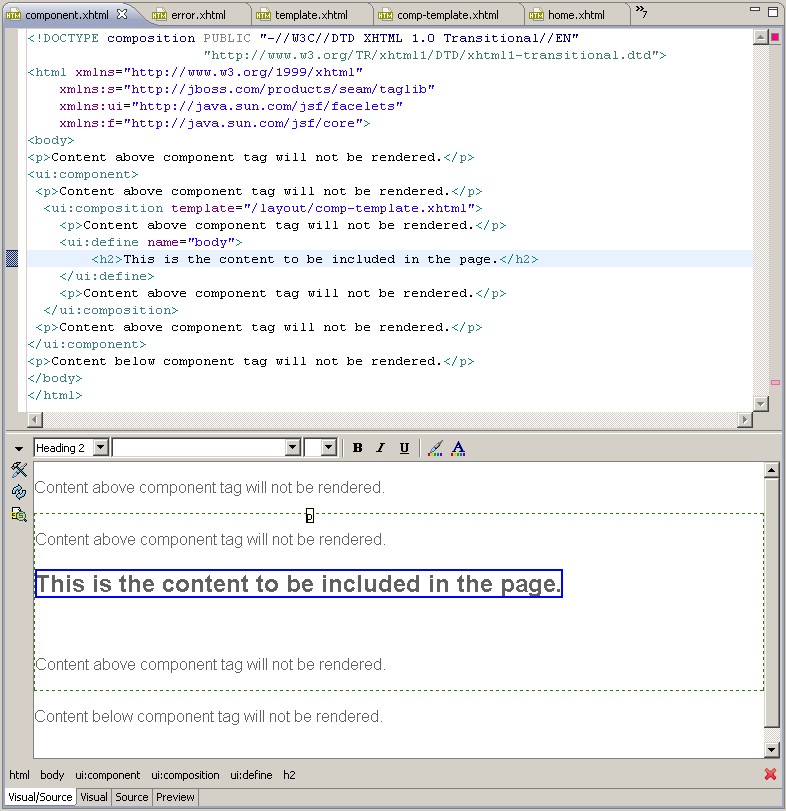Toggle italic formatting

pyautogui.click(x=381, y=448)
